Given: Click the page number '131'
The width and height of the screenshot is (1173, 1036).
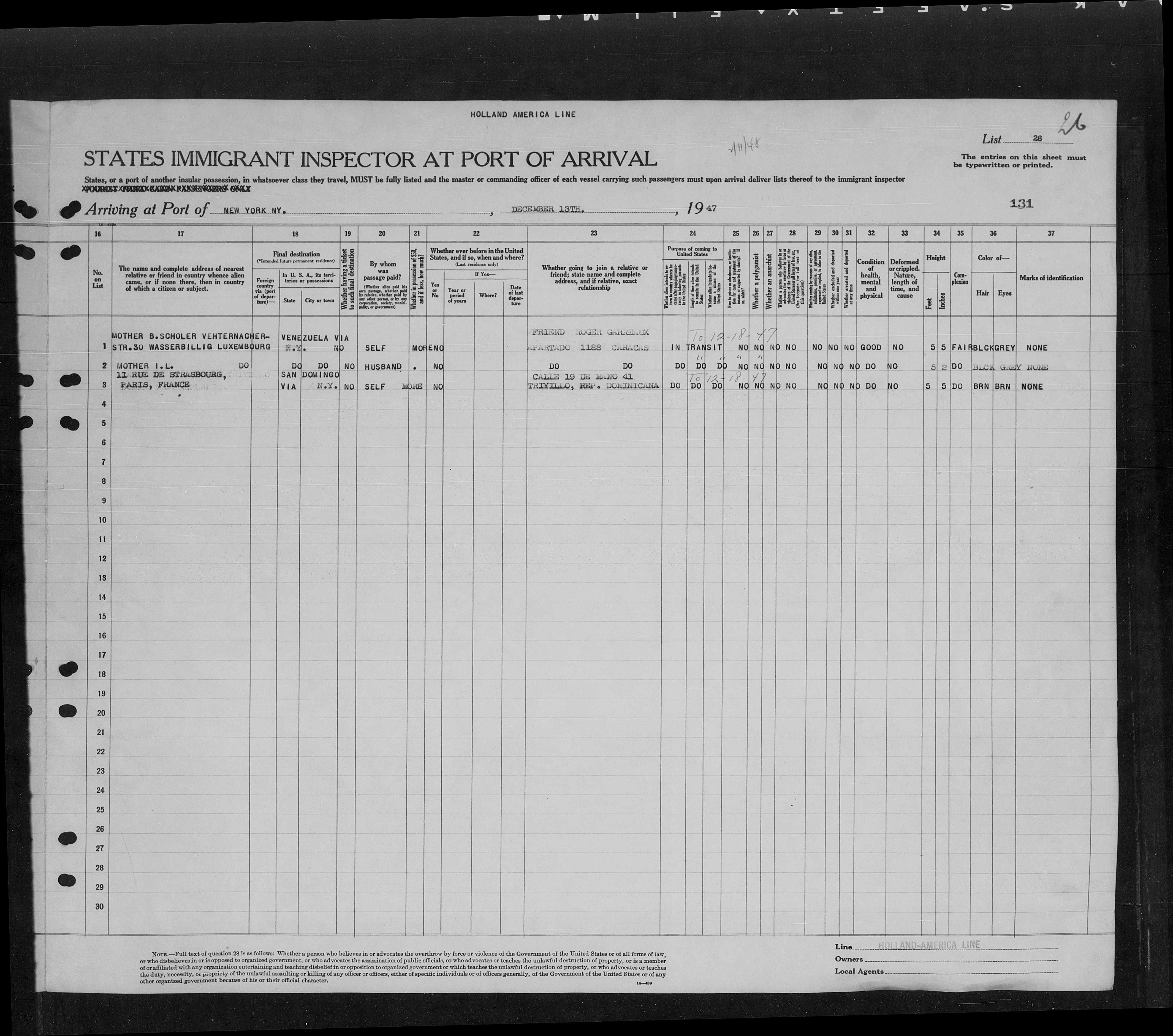Looking at the screenshot, I should [1022, 203].
